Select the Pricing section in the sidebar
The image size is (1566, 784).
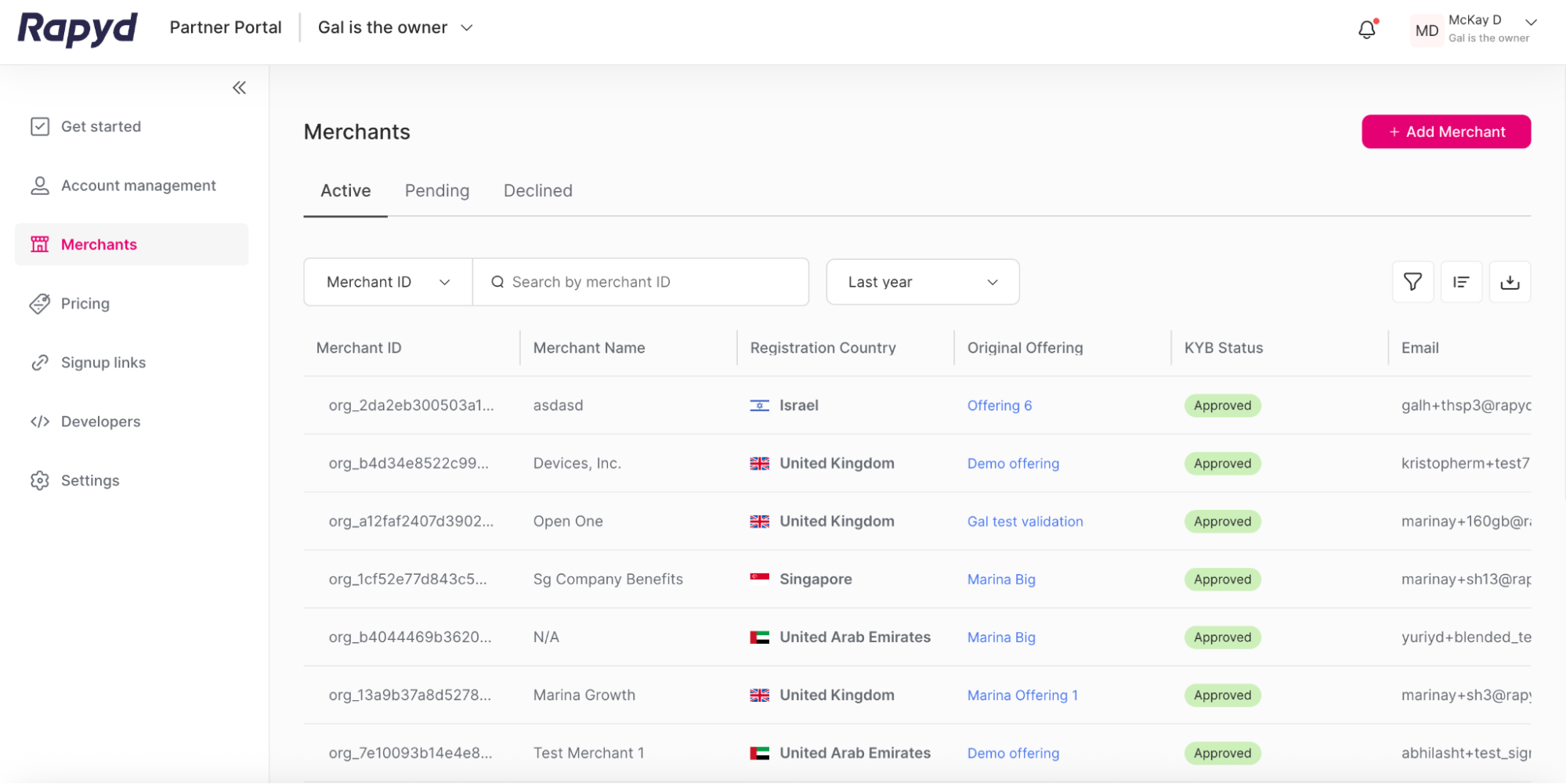[85, 304]
